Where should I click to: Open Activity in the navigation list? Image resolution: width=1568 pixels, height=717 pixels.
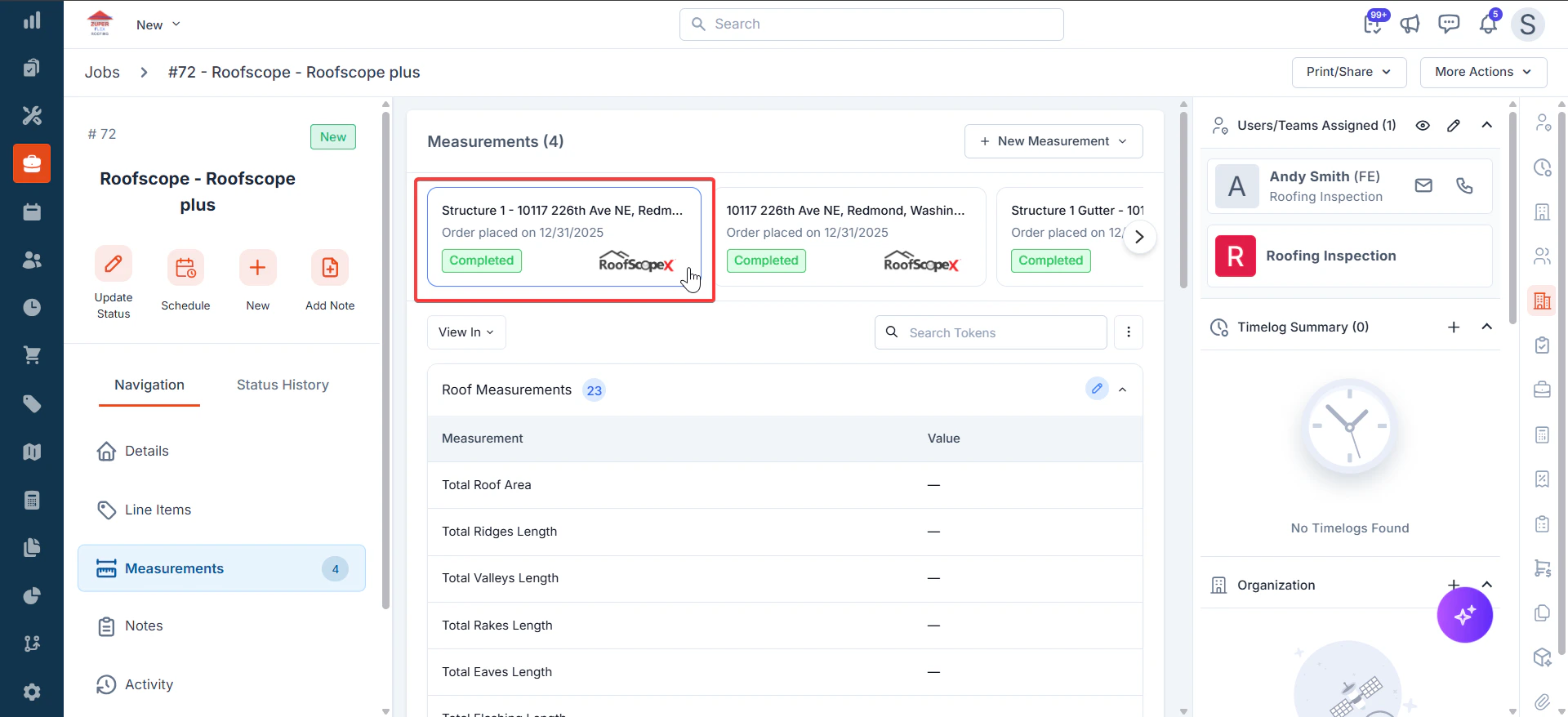[x=221, y=684]
